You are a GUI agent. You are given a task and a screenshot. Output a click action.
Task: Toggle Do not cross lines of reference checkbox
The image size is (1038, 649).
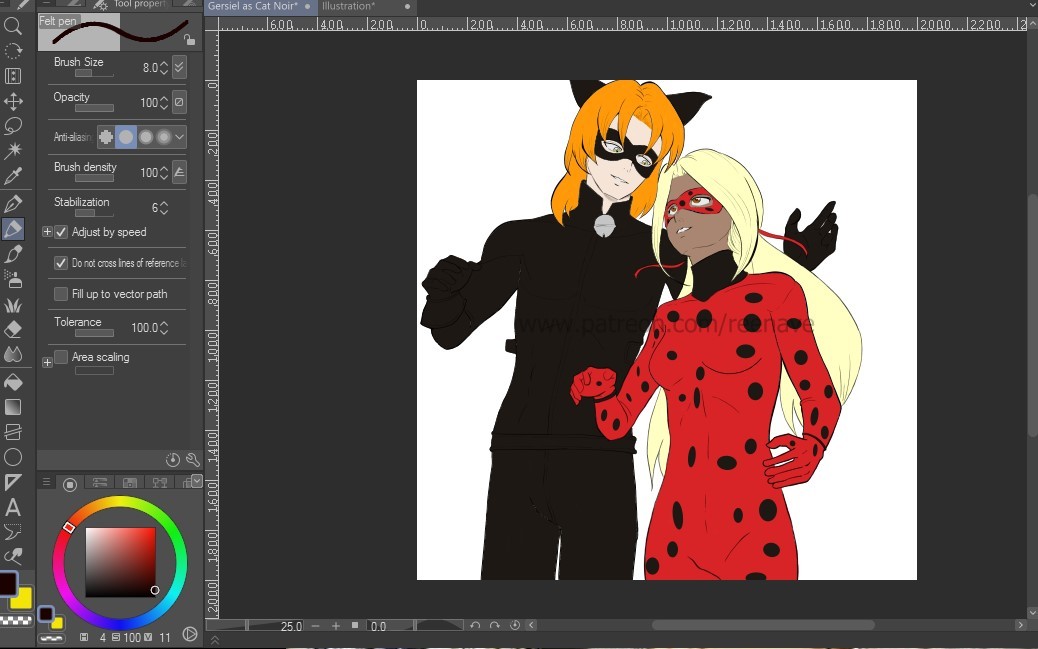[x=61, y=263]
